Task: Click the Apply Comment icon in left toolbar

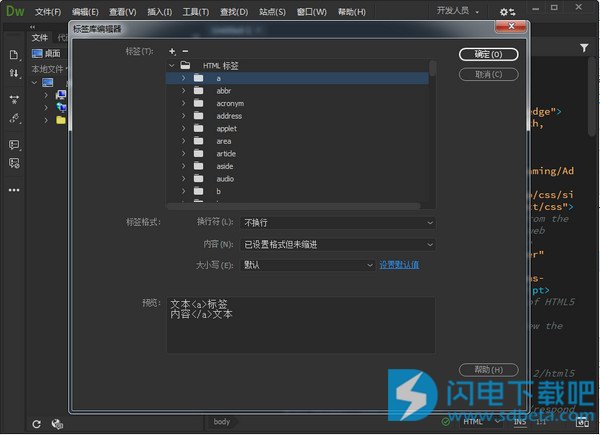Action: [14, 145]
